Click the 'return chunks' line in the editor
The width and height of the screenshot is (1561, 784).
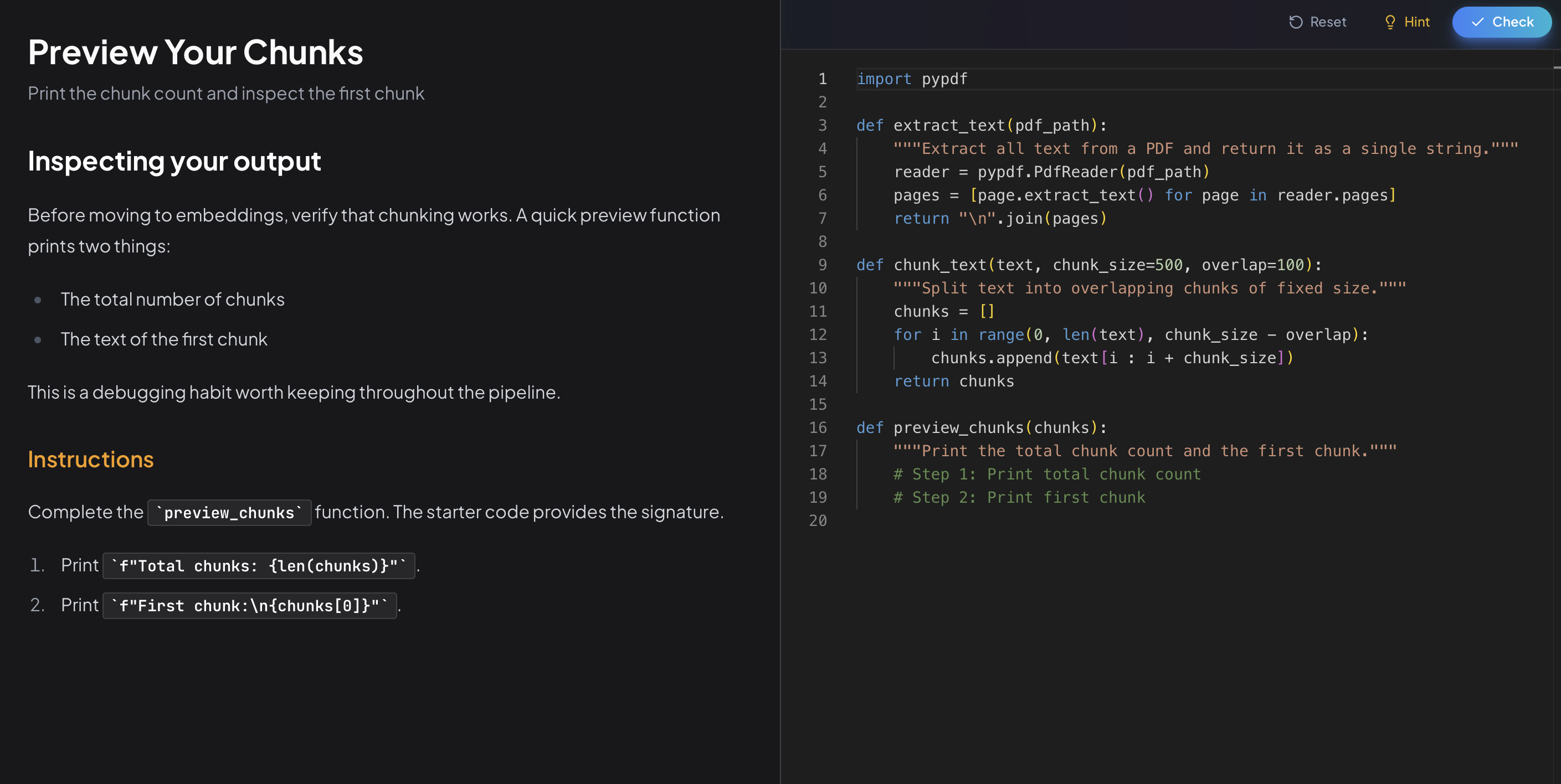point(954,381)
